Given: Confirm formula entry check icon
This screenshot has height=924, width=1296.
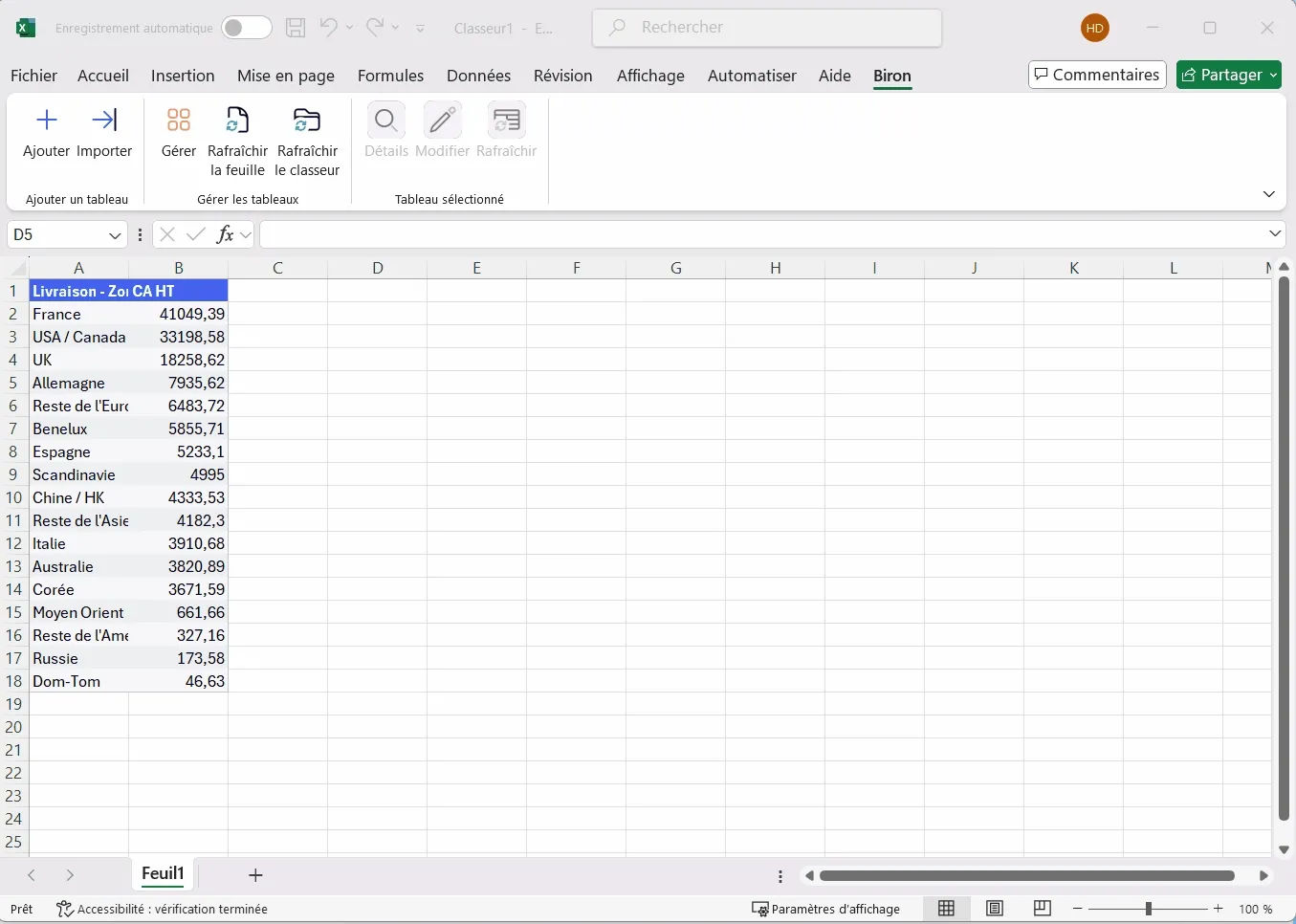Looking at the screenshot, I should [x=196, y=234].
